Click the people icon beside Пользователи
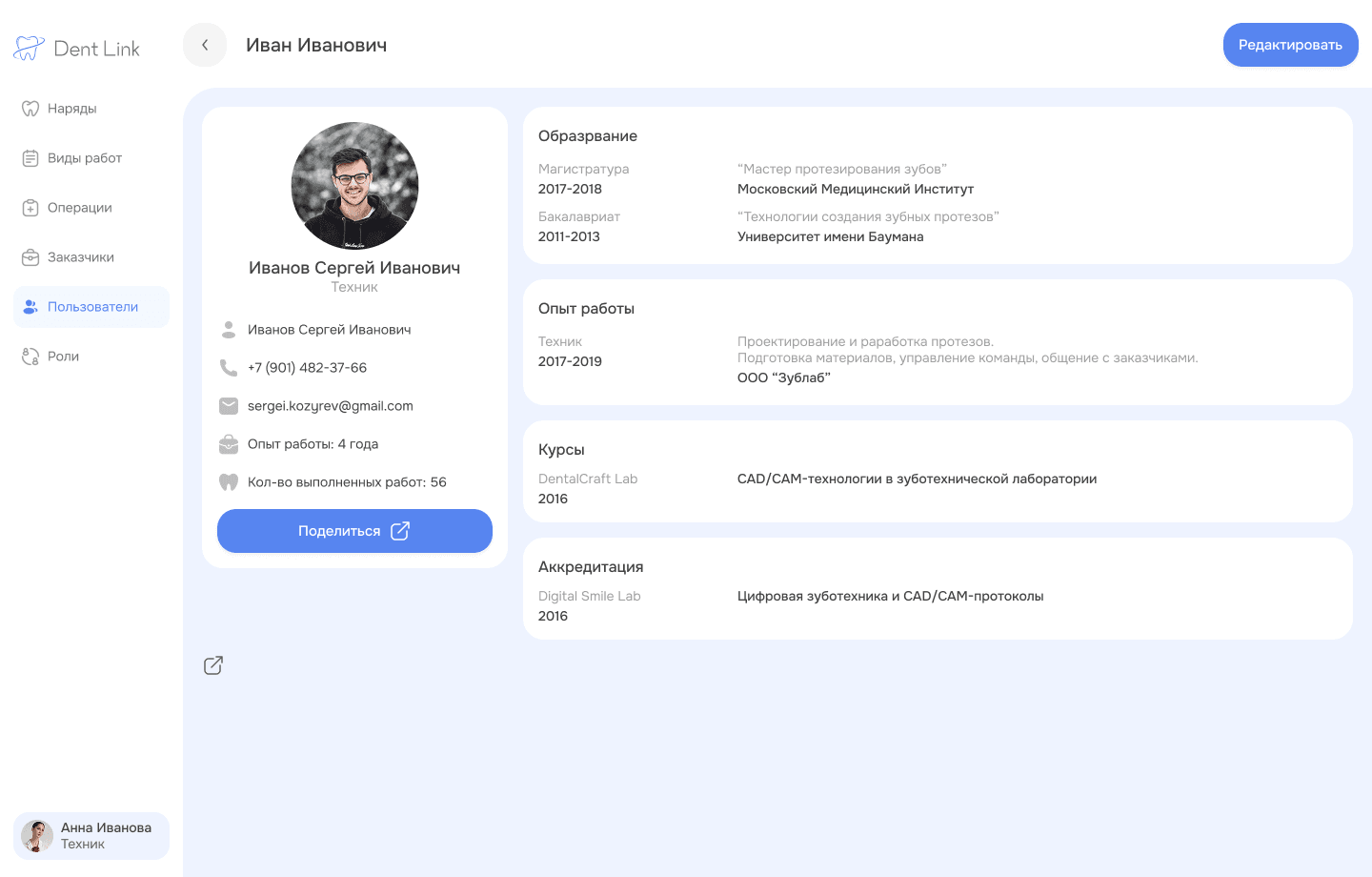 tap(30, 307)
